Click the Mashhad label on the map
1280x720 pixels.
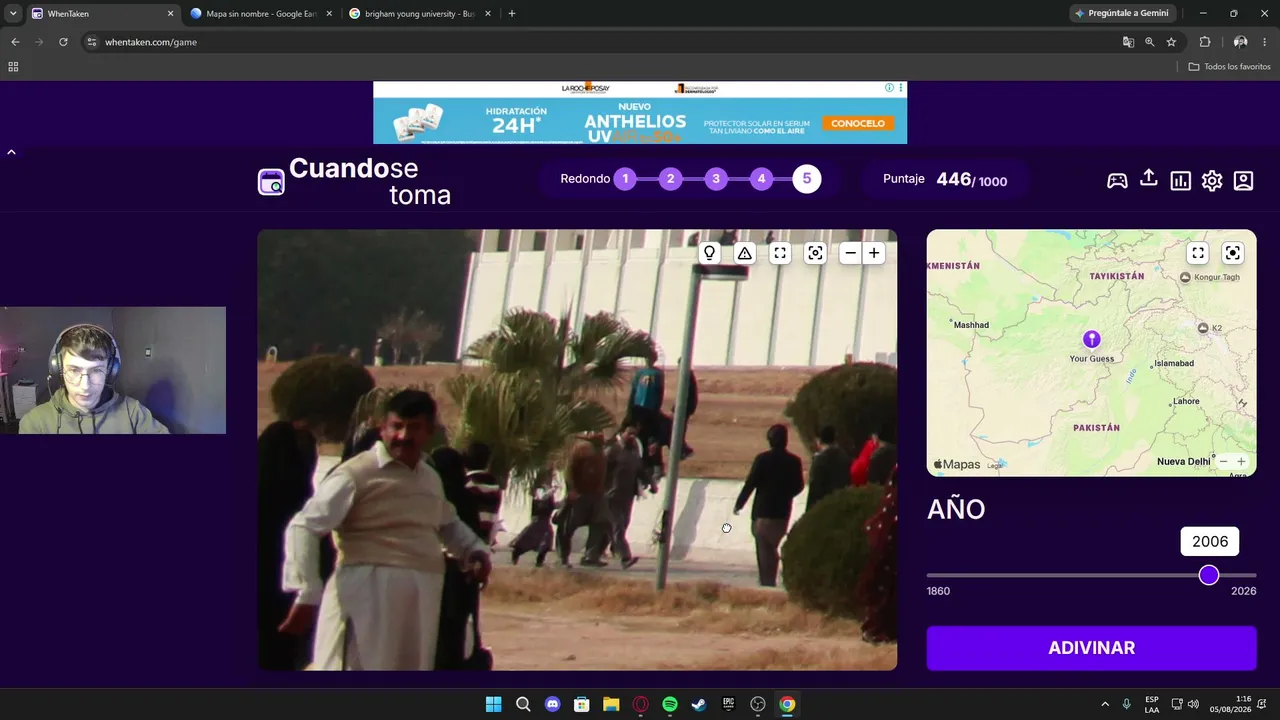[971, 325]
